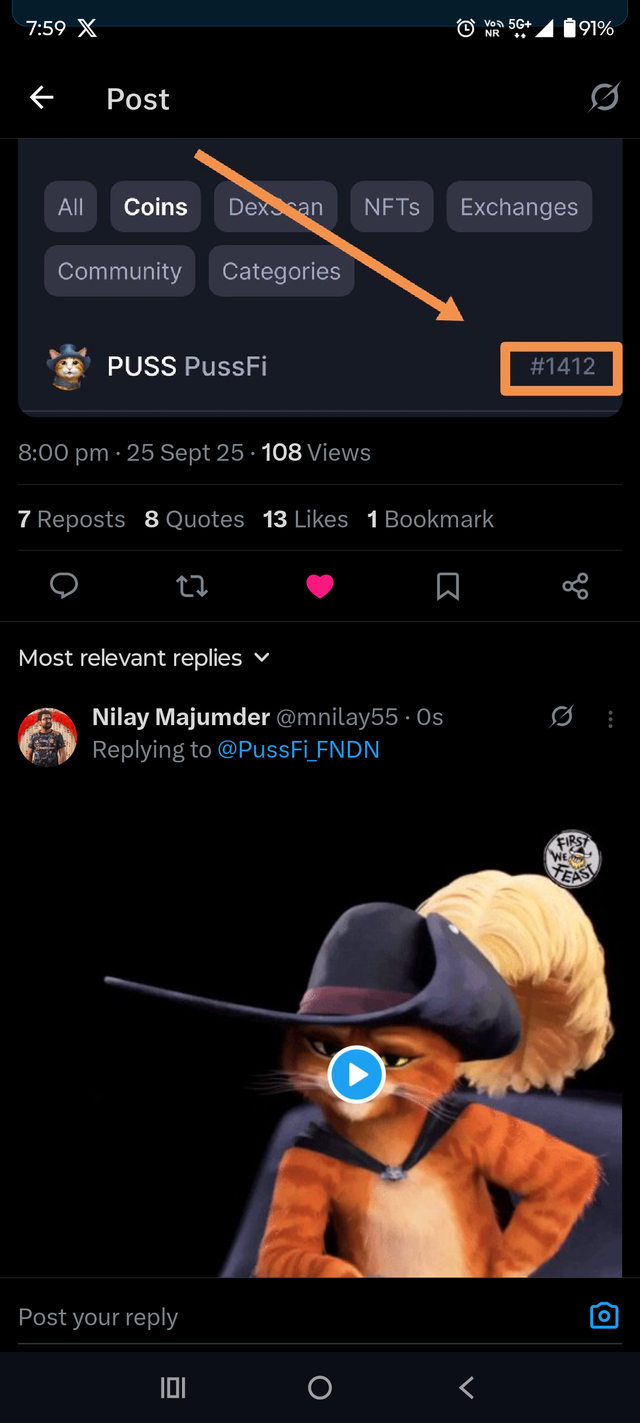Select the Coins tab
This screenshot has width=640, height=1423.
(x=155, y=207)
